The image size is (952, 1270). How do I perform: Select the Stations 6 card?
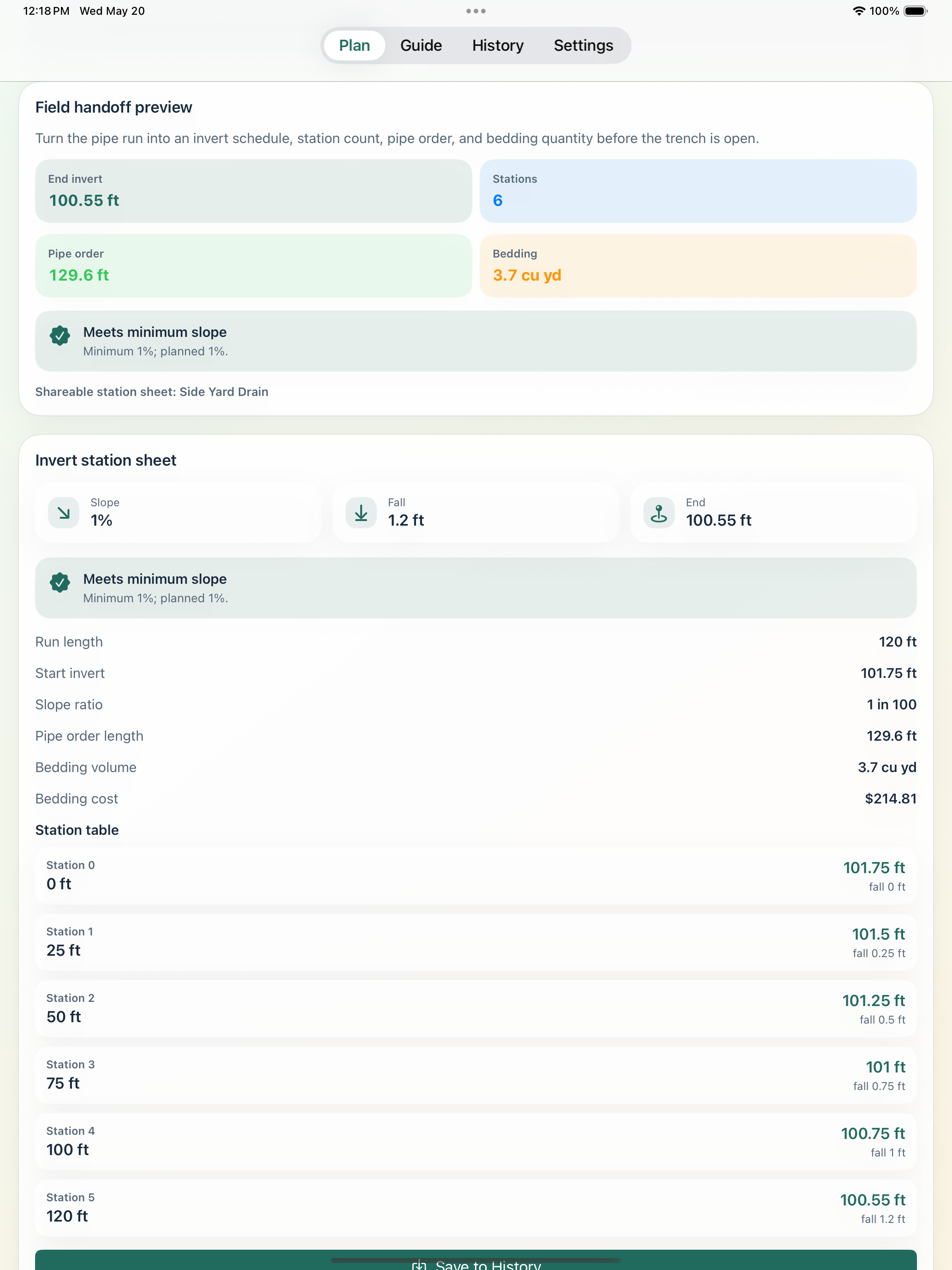[698, 191]
